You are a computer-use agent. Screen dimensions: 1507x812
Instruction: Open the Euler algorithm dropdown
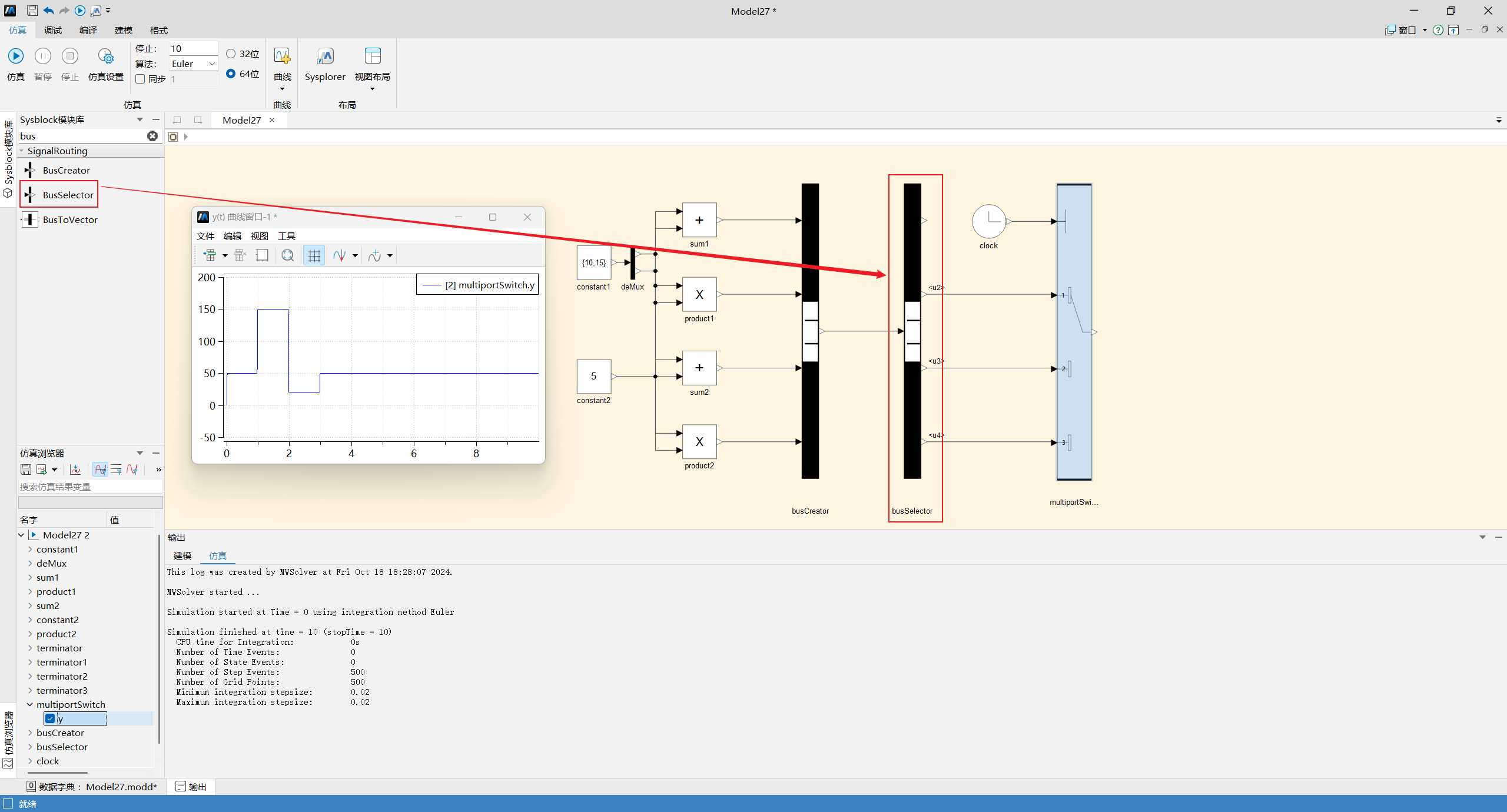point(194,64)
